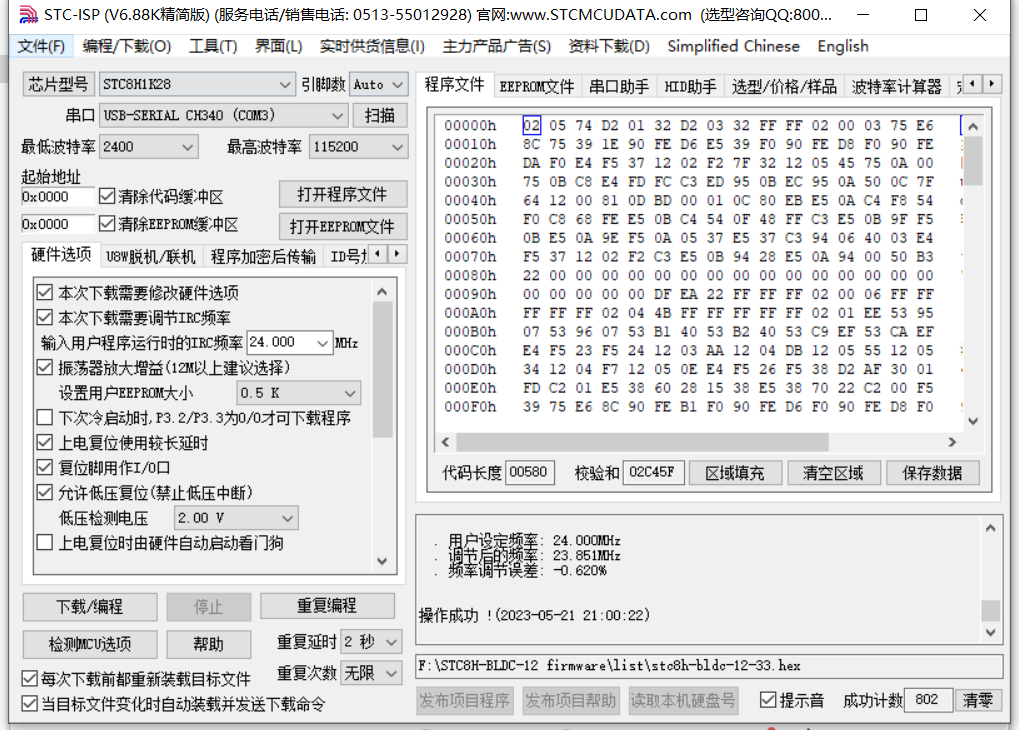Click firmware hex file path field
Screen dimensions: 1019x730
click(709, 666)
